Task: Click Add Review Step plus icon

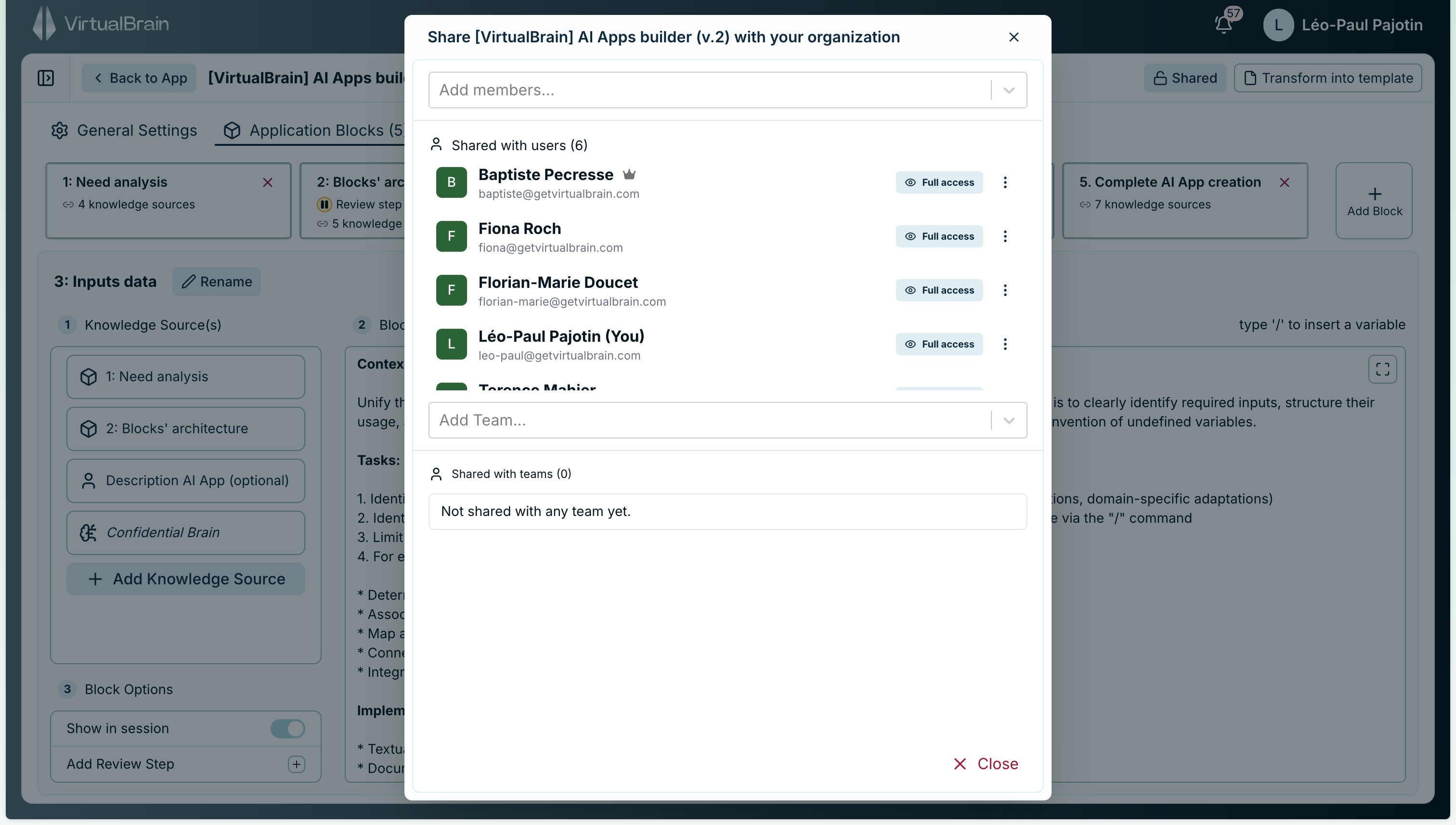Action: pyautogui.click(x=297, y=764)
